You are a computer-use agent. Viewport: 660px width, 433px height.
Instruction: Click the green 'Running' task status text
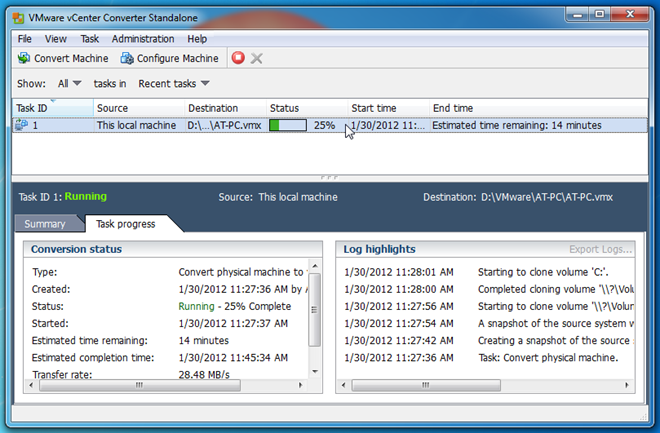(x=85, y=196)
